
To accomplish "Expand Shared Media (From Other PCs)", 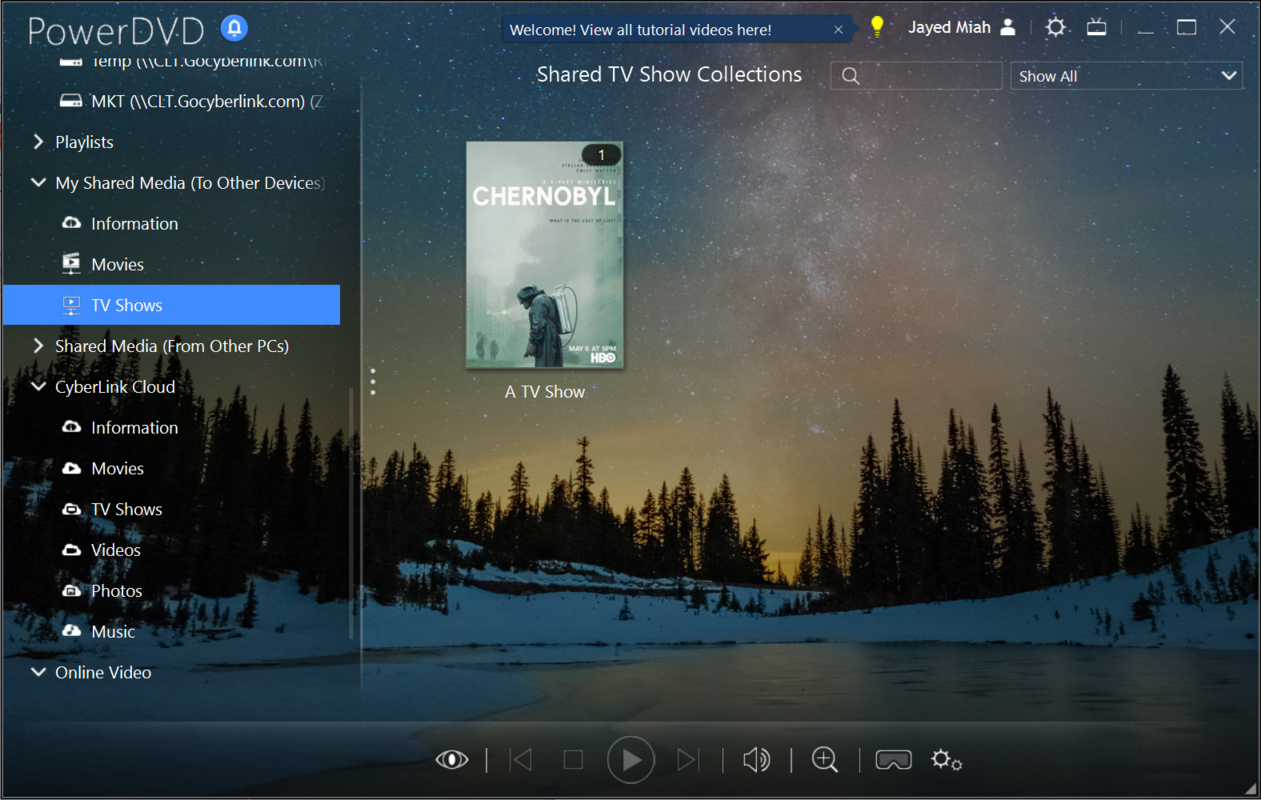I will (x=39, y=346).
